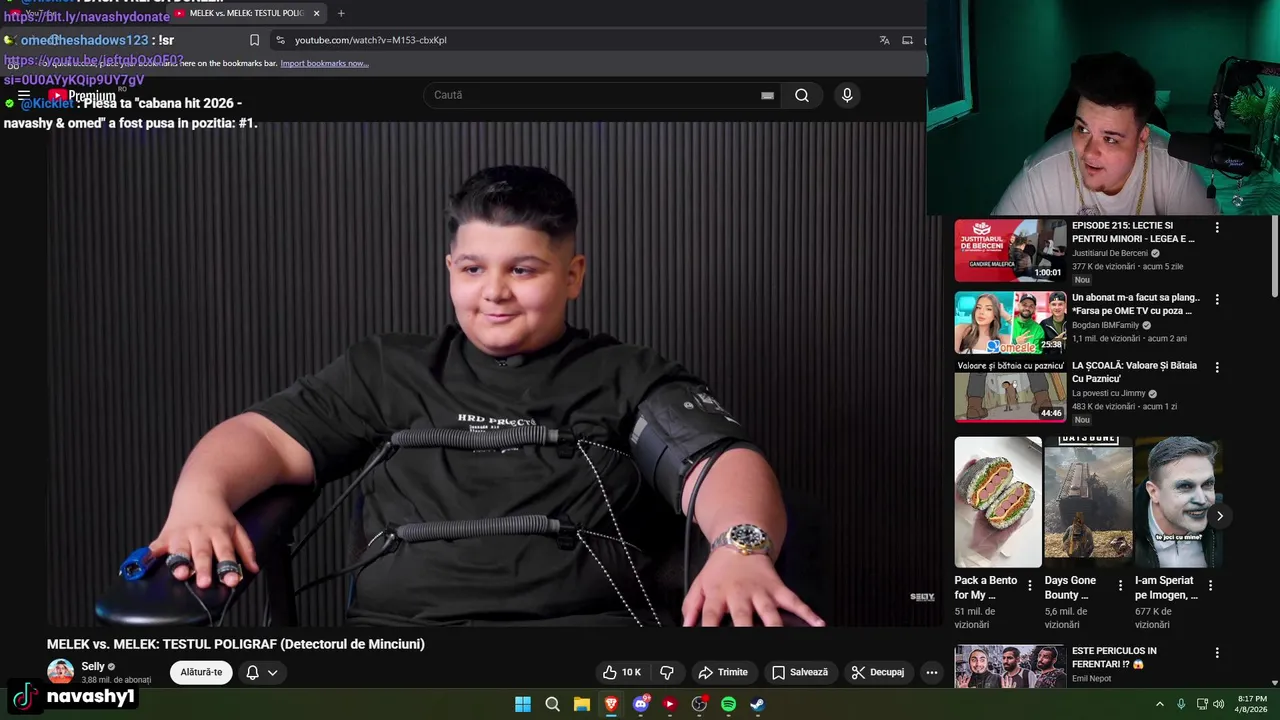Create a clip with Decupaj

click(x=877, y=672)
